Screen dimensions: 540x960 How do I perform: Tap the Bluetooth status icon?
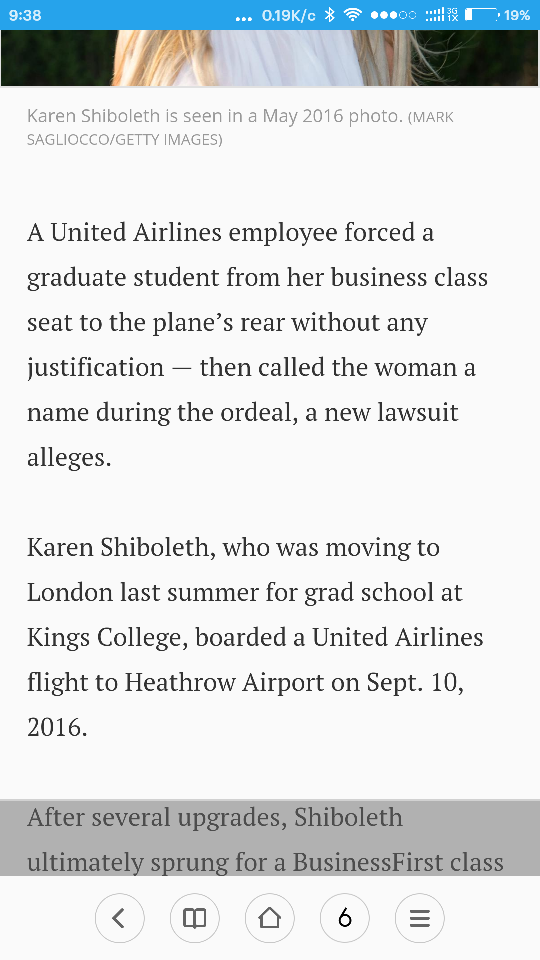point(329,15)
